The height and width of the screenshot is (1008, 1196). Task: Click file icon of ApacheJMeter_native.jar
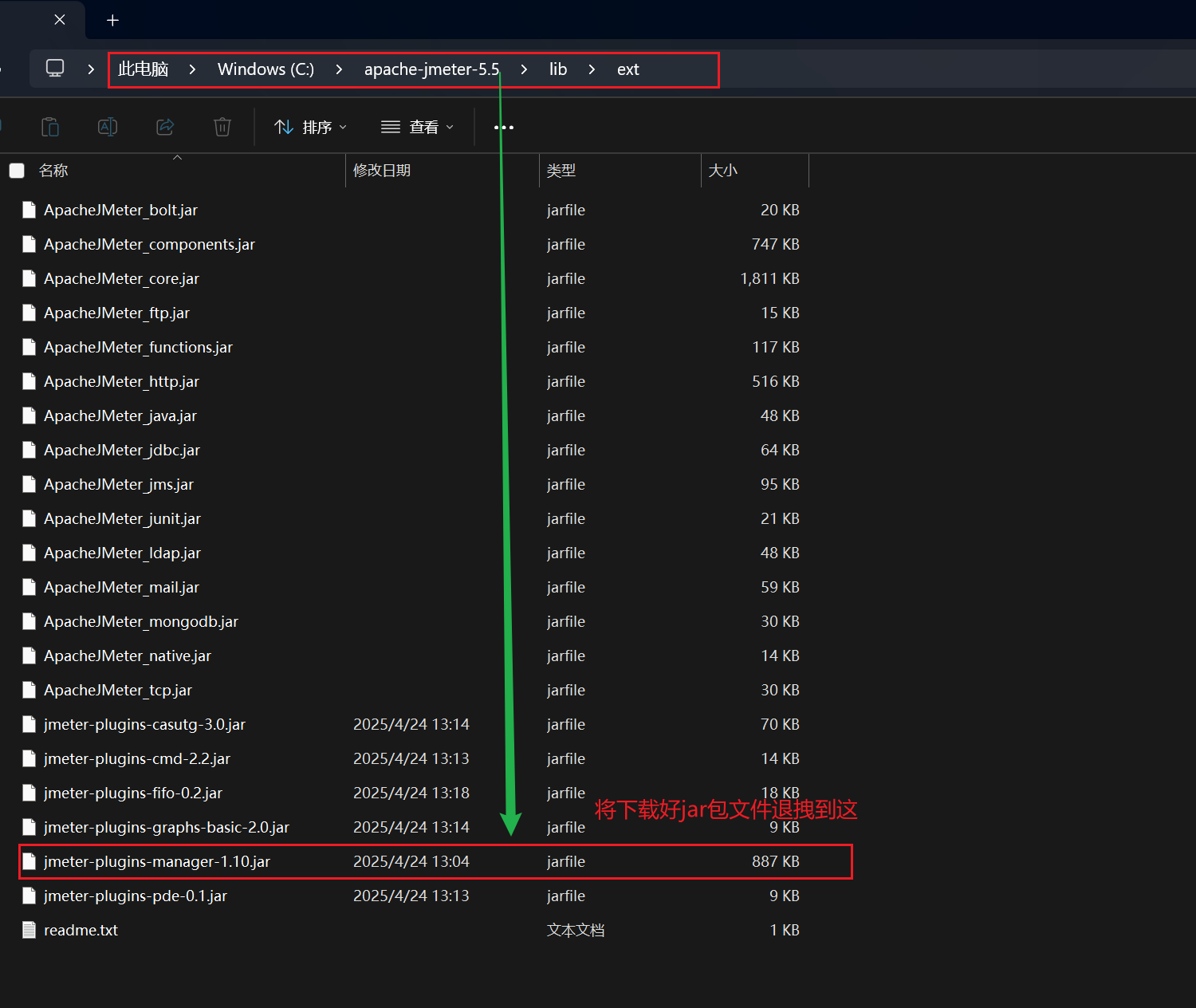point(30,656)
